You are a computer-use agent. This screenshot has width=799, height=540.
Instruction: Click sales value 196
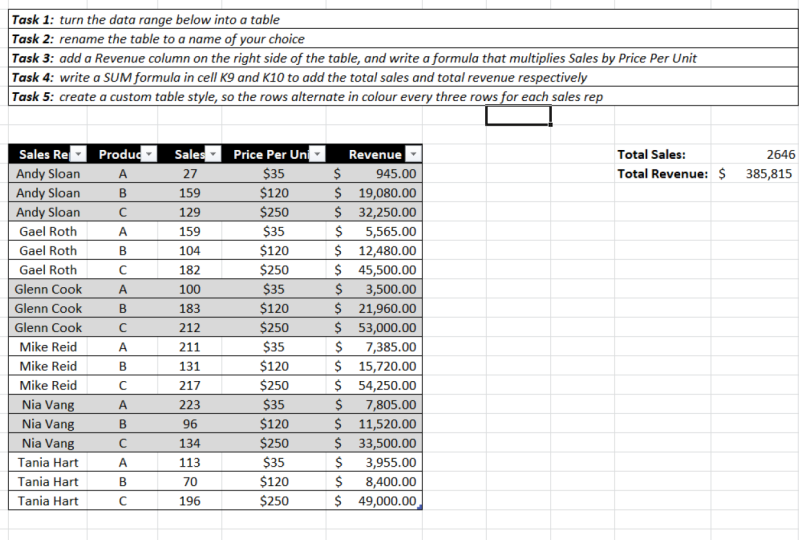(190, 501)
